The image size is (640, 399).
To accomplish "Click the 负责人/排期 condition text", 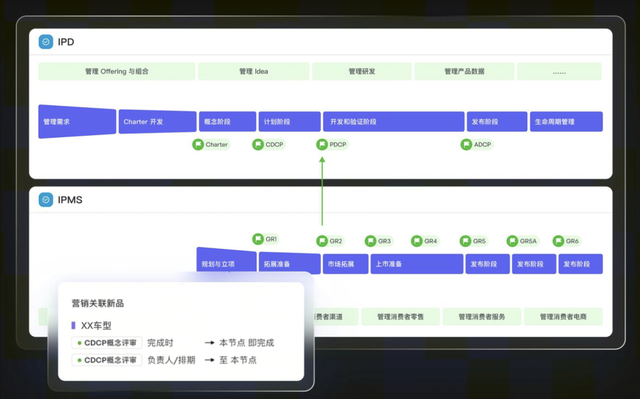I will point(171,360).
